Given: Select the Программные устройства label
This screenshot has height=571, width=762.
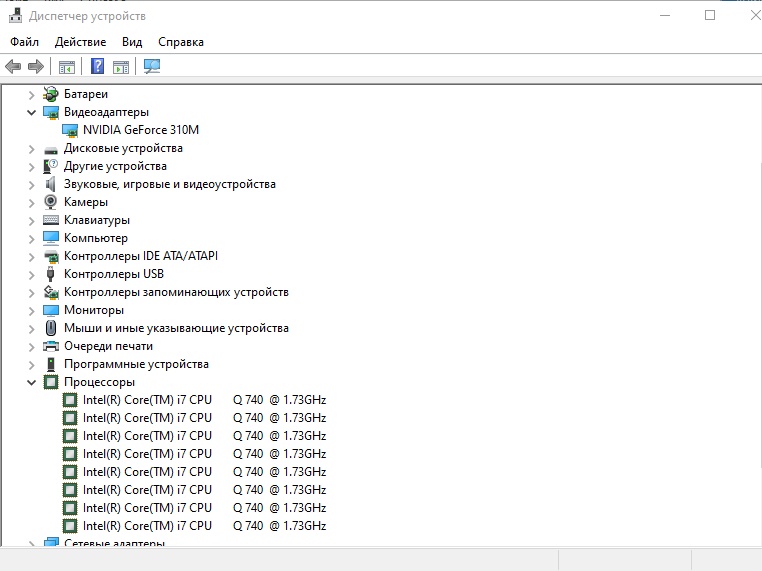Looking at the screenshot, I should point(136,364).
